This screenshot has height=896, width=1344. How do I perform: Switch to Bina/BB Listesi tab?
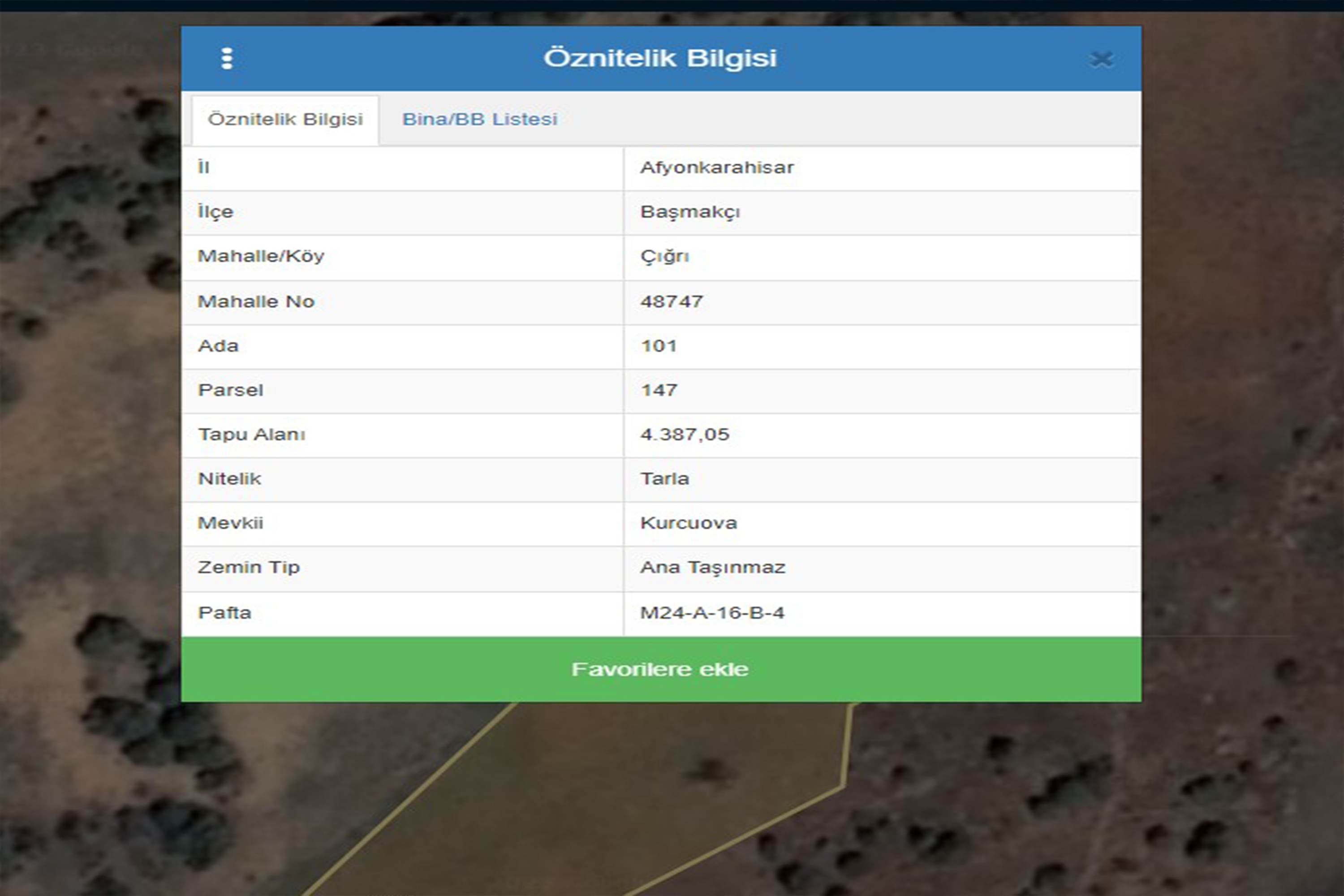pyautogui.click(x=479, y=120)
